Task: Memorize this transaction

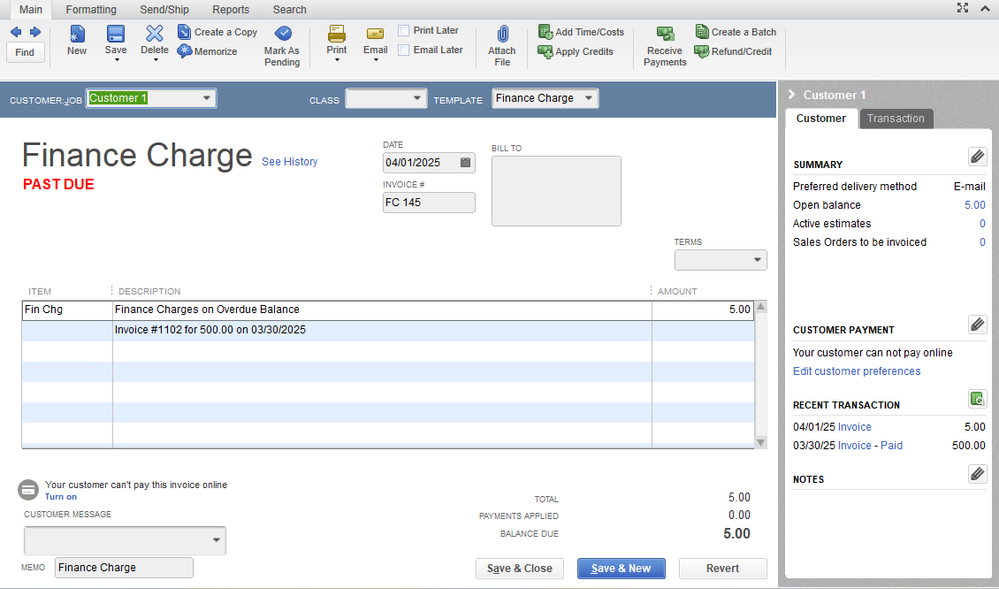Action: click(207, 52)
